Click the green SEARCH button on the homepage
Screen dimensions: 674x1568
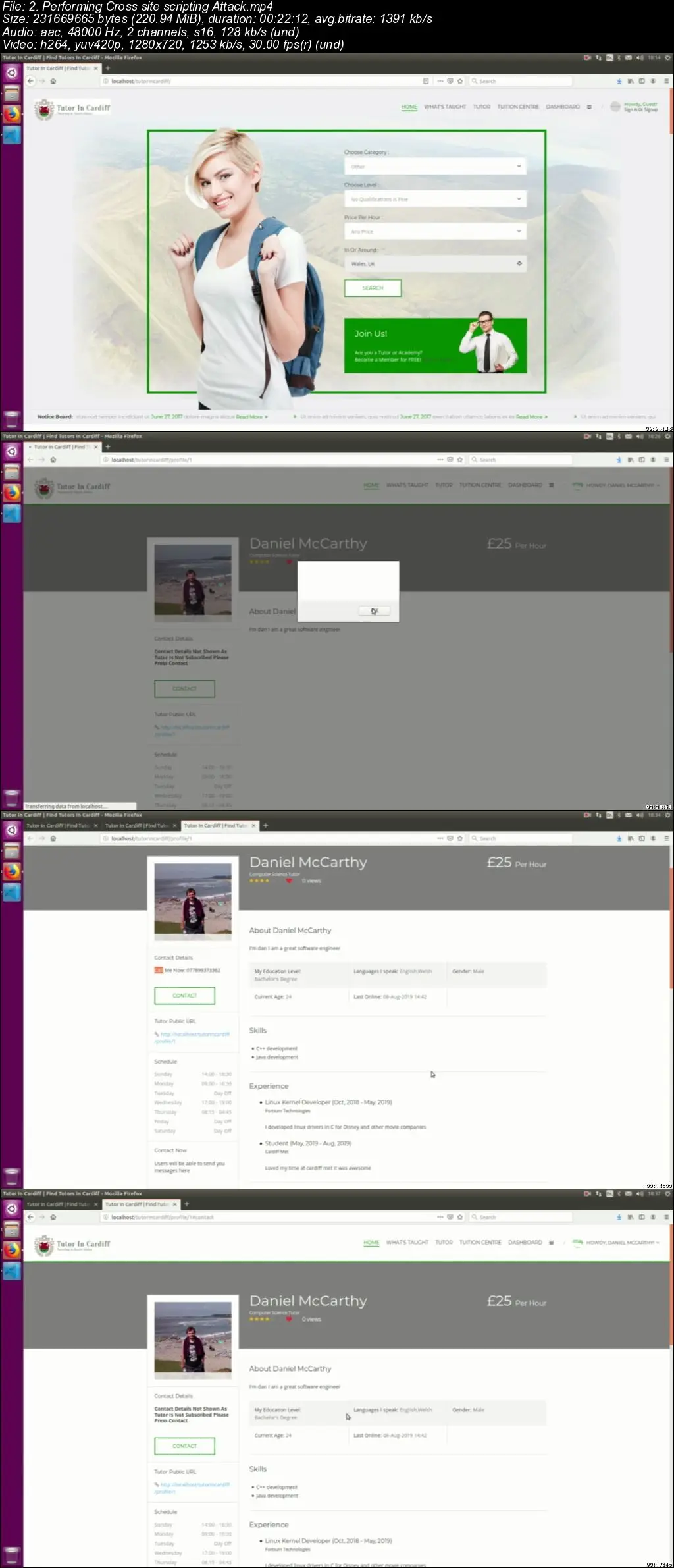[x=373, y=288]
